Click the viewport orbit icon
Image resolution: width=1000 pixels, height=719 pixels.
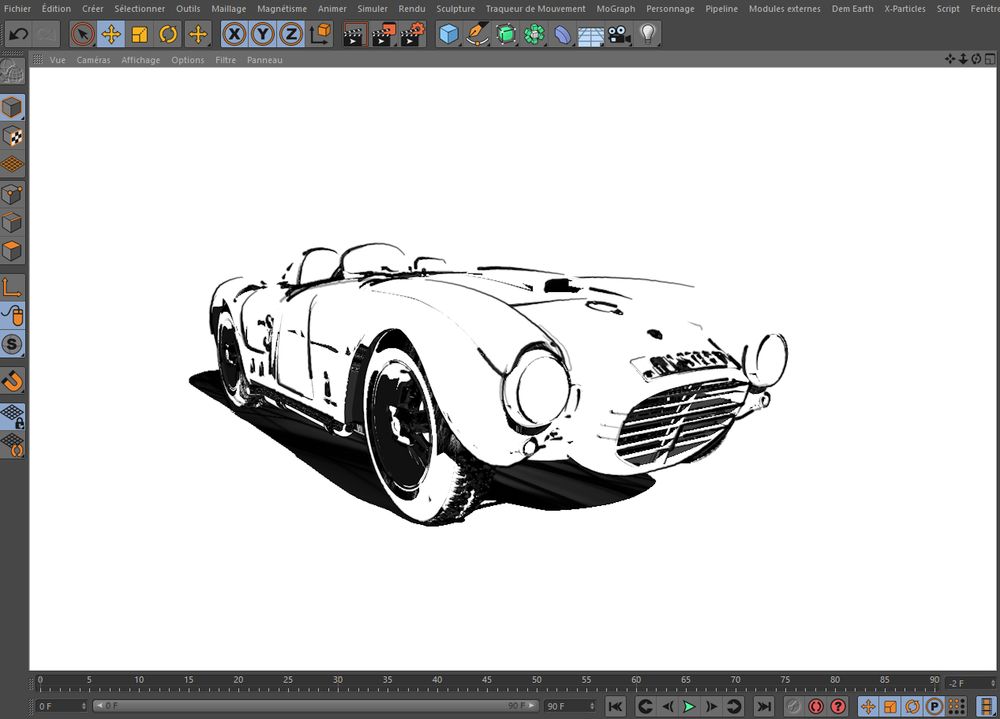[976, 59]
